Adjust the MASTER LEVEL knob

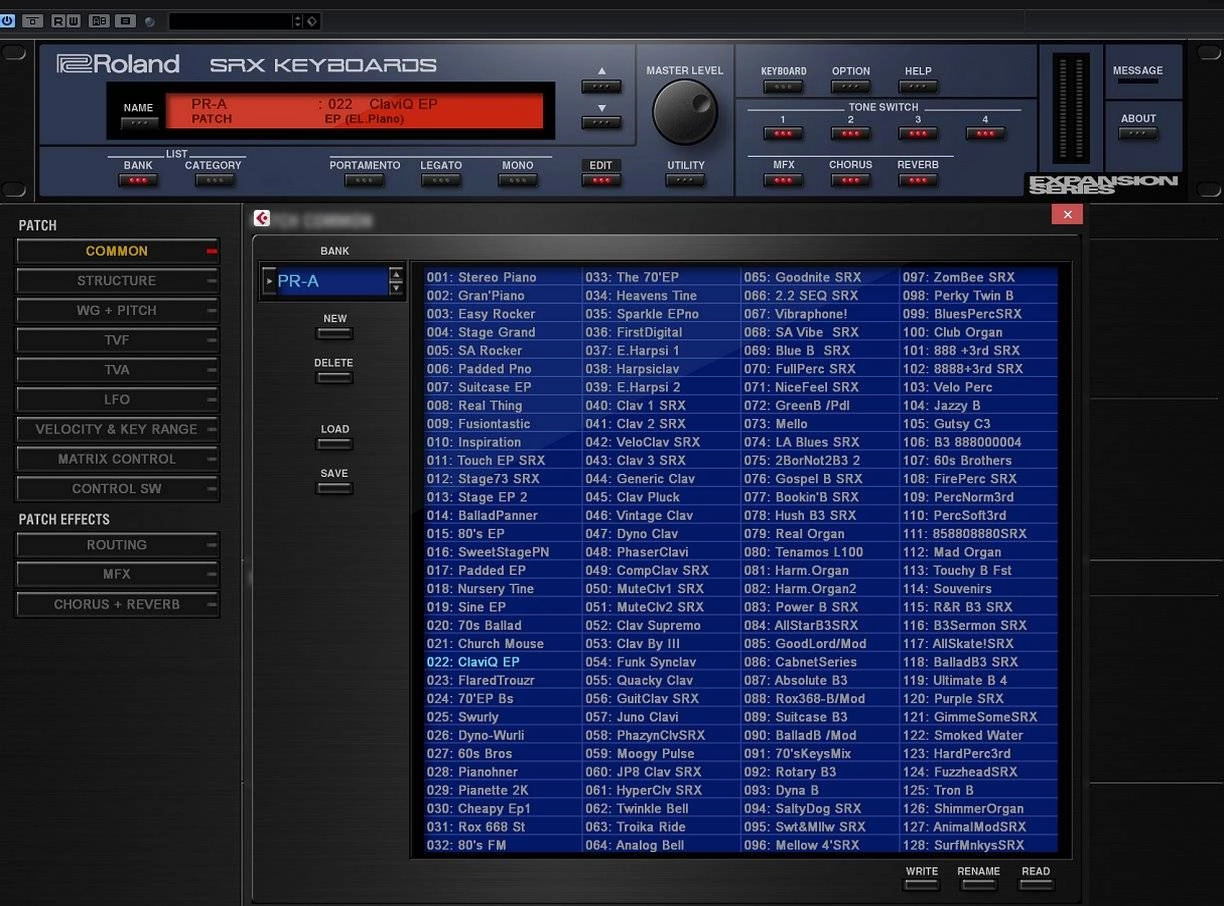685,112
